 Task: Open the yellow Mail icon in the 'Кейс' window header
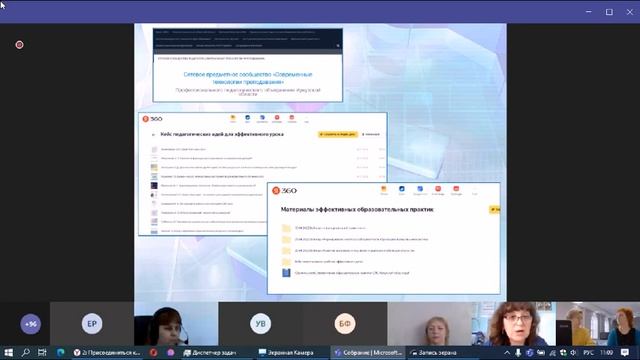coord(233,119)
